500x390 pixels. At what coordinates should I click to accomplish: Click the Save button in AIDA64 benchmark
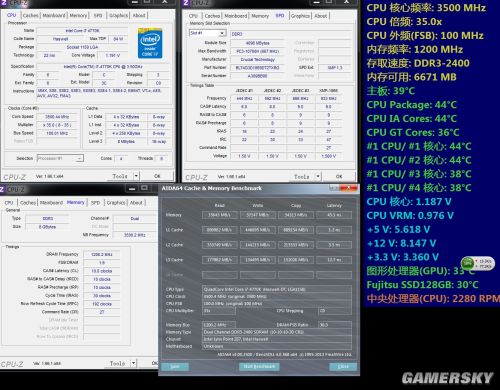[x=175, y=367]
